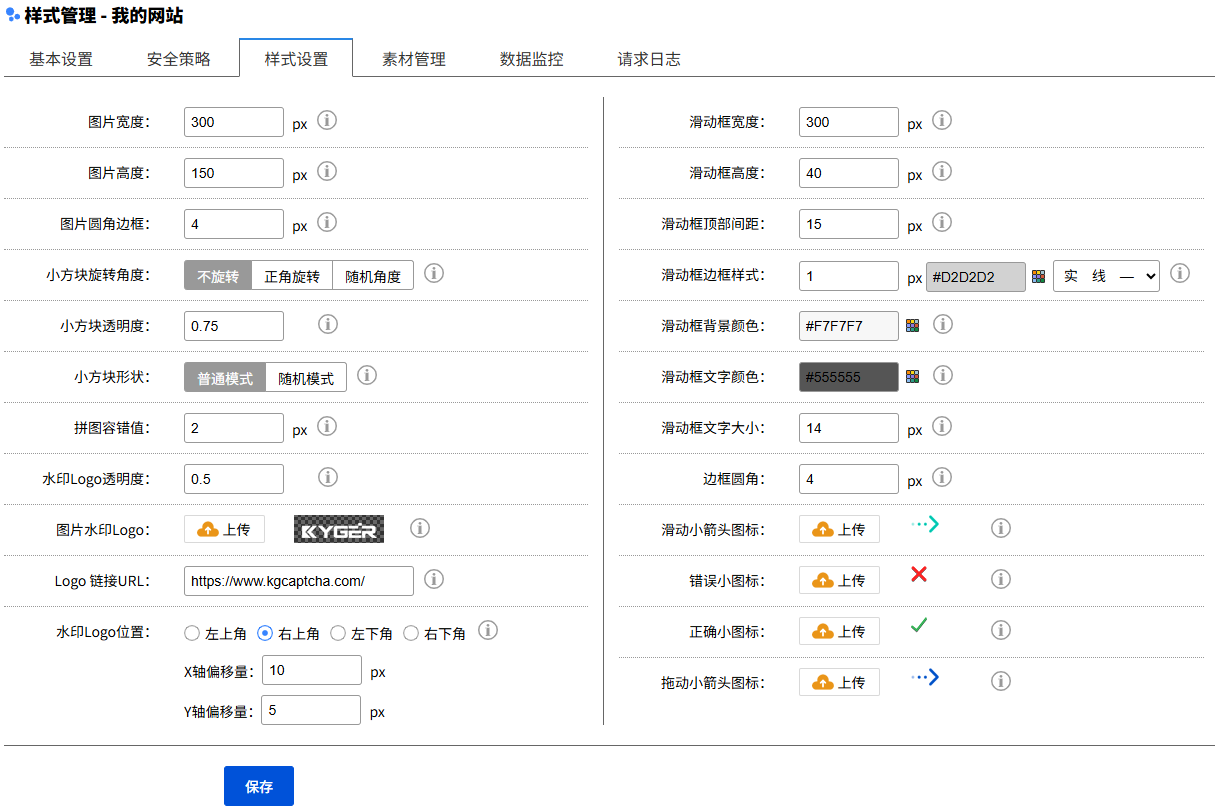Click info icon for 水印Logo位置

[488, 630]
